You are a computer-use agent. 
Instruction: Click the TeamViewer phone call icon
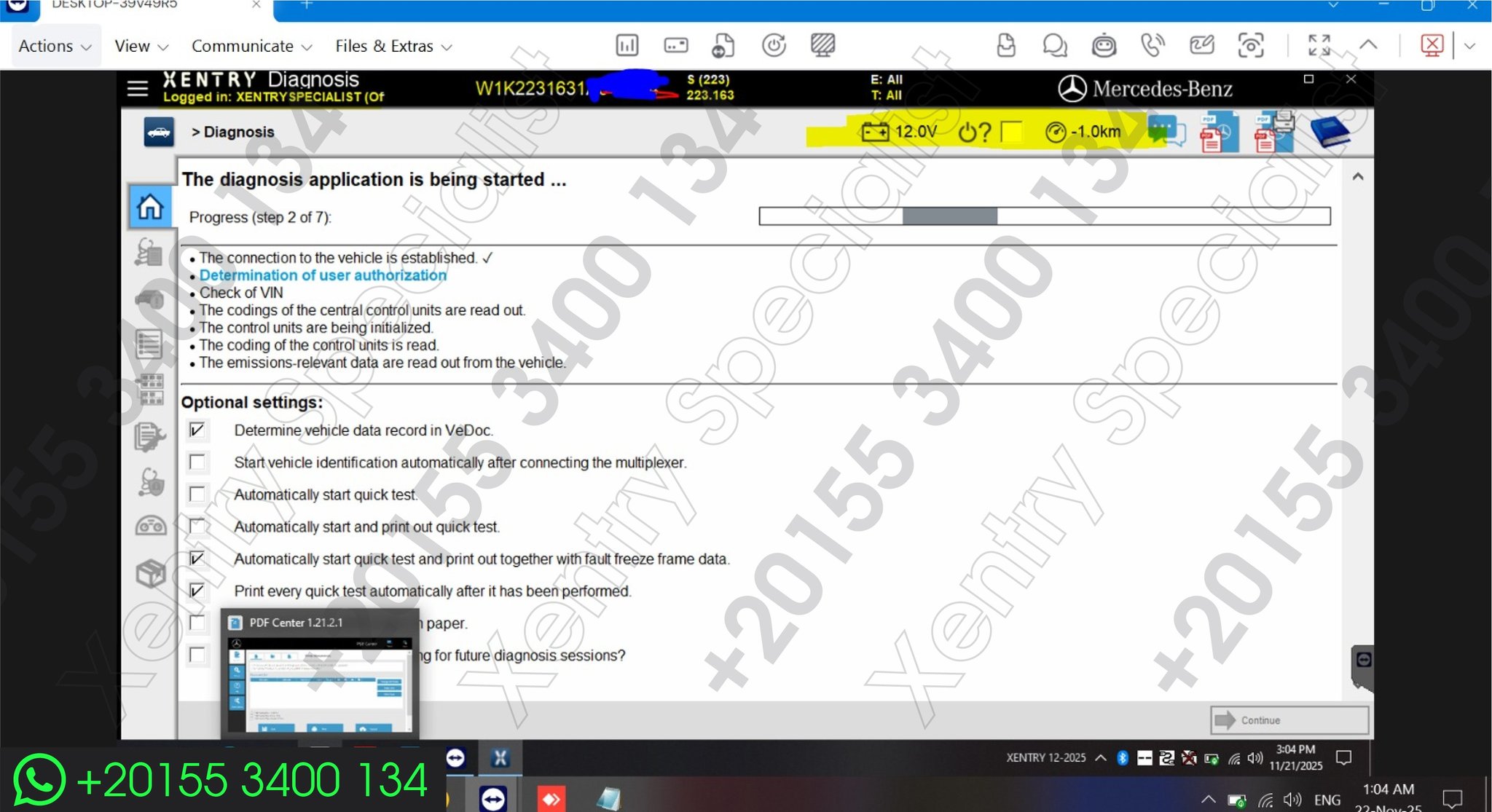[x=1153, y=45]
